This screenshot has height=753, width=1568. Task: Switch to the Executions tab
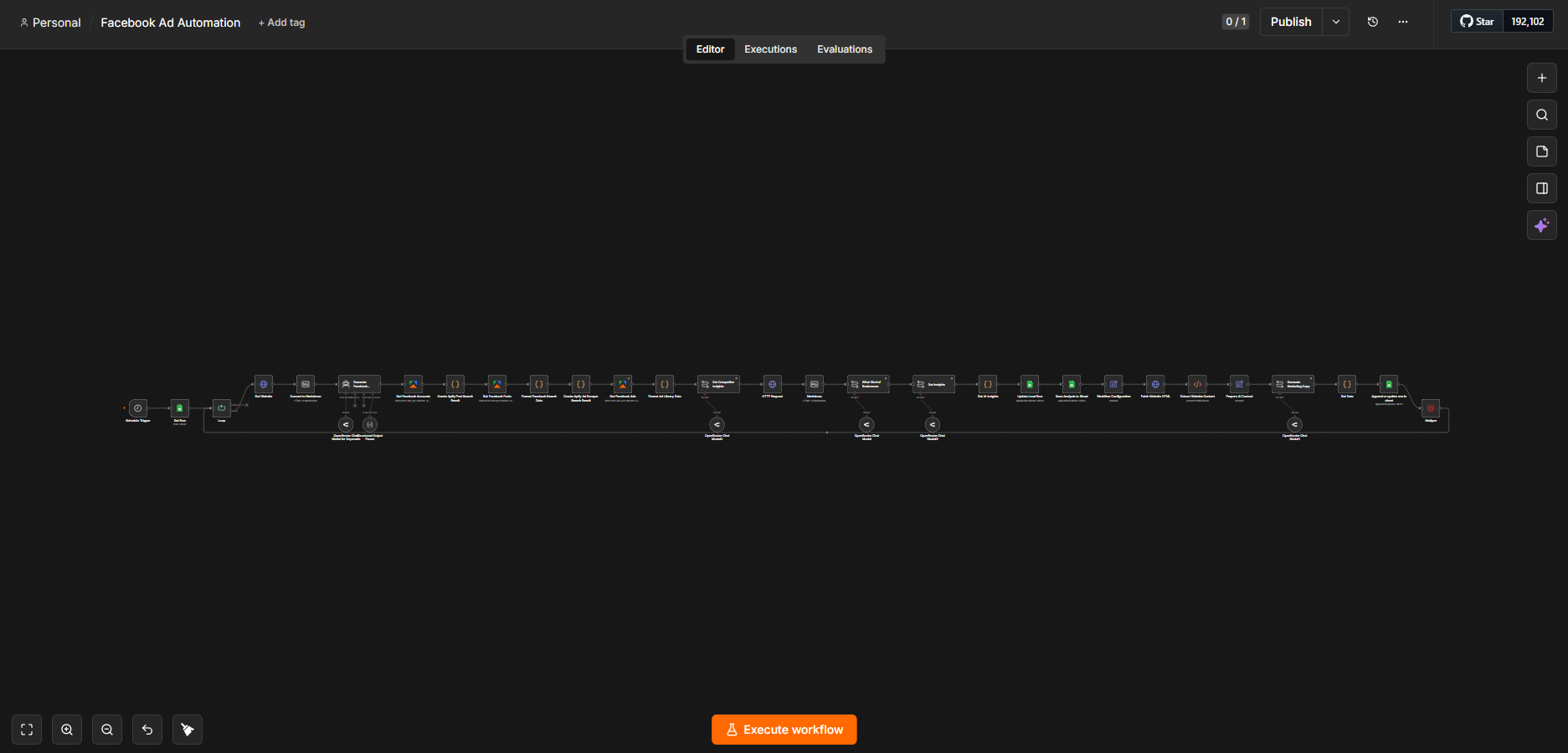coord(770,49)
